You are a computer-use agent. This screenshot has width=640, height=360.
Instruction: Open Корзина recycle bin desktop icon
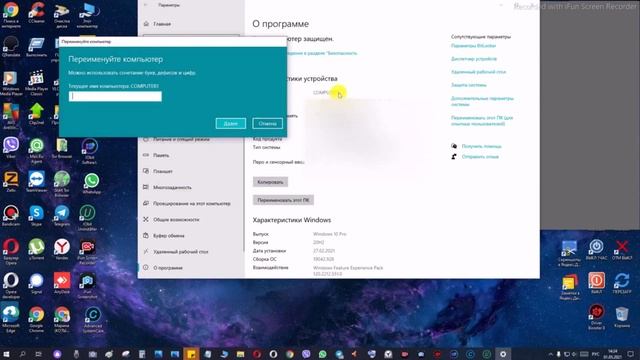(x=622, y=318)
